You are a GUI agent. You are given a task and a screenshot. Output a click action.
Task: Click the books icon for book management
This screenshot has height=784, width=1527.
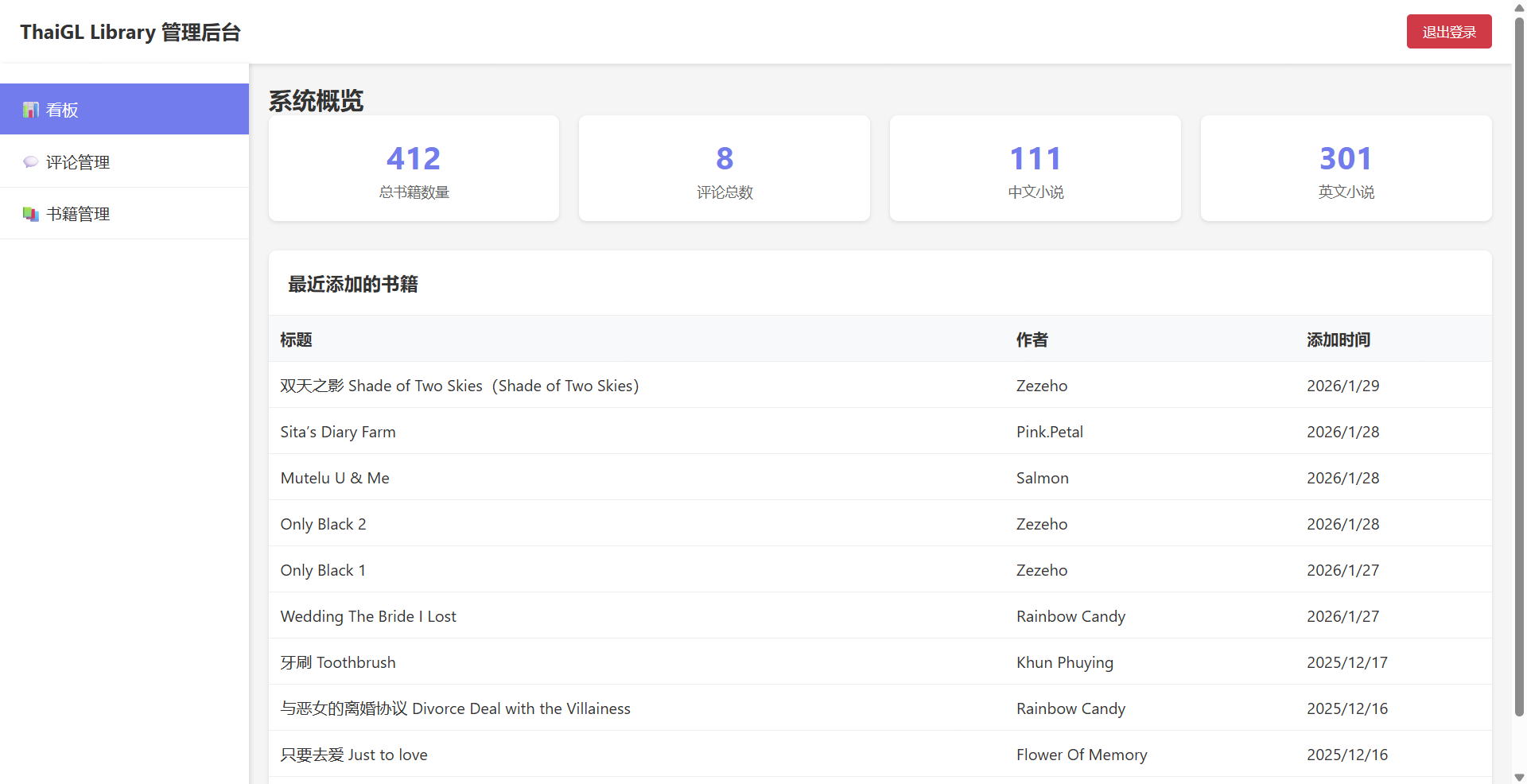tap(30, 214)
